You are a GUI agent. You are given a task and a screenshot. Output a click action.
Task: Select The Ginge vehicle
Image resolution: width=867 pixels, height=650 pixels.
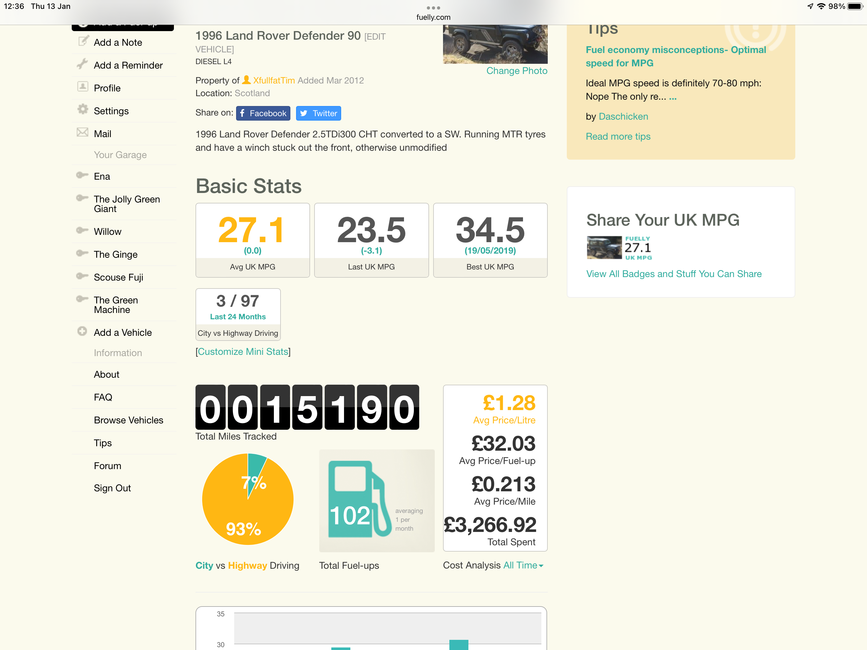(x=116, y=254)
